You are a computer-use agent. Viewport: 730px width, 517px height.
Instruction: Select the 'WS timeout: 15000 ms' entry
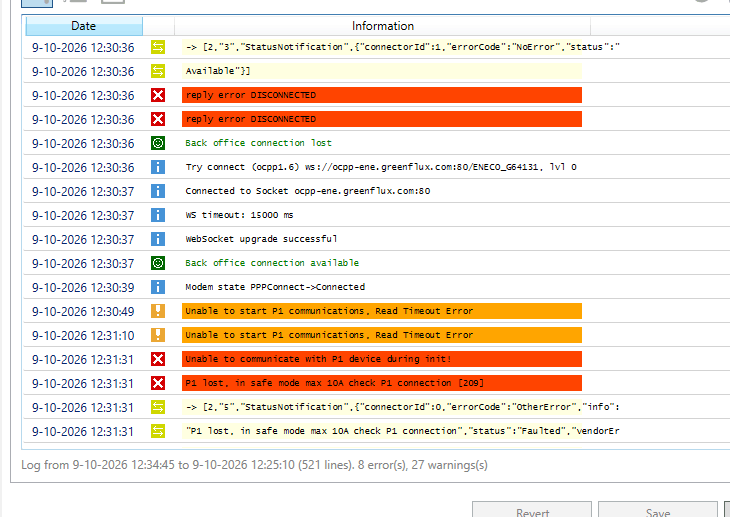[239, 215]
